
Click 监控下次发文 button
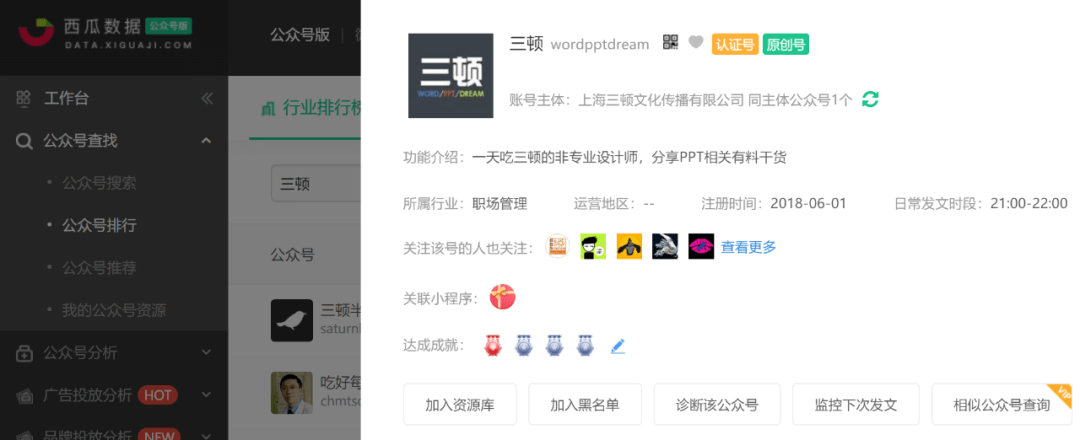point(856,404)
